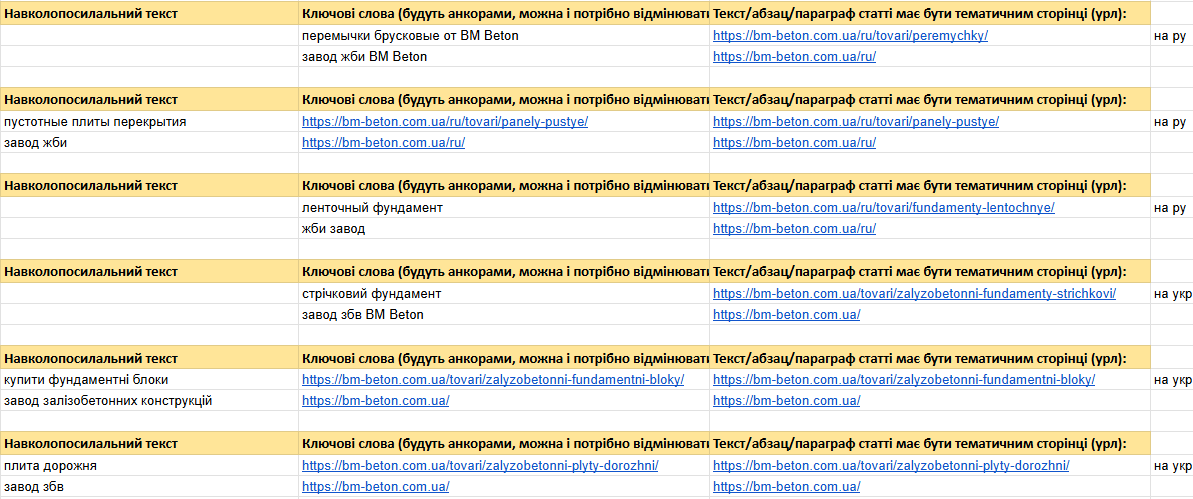The width and height of the screenshot is (1193, 499).
Task: Open panely-pustye link in the Текст/абзац column
Action: [x=856, y=122]
